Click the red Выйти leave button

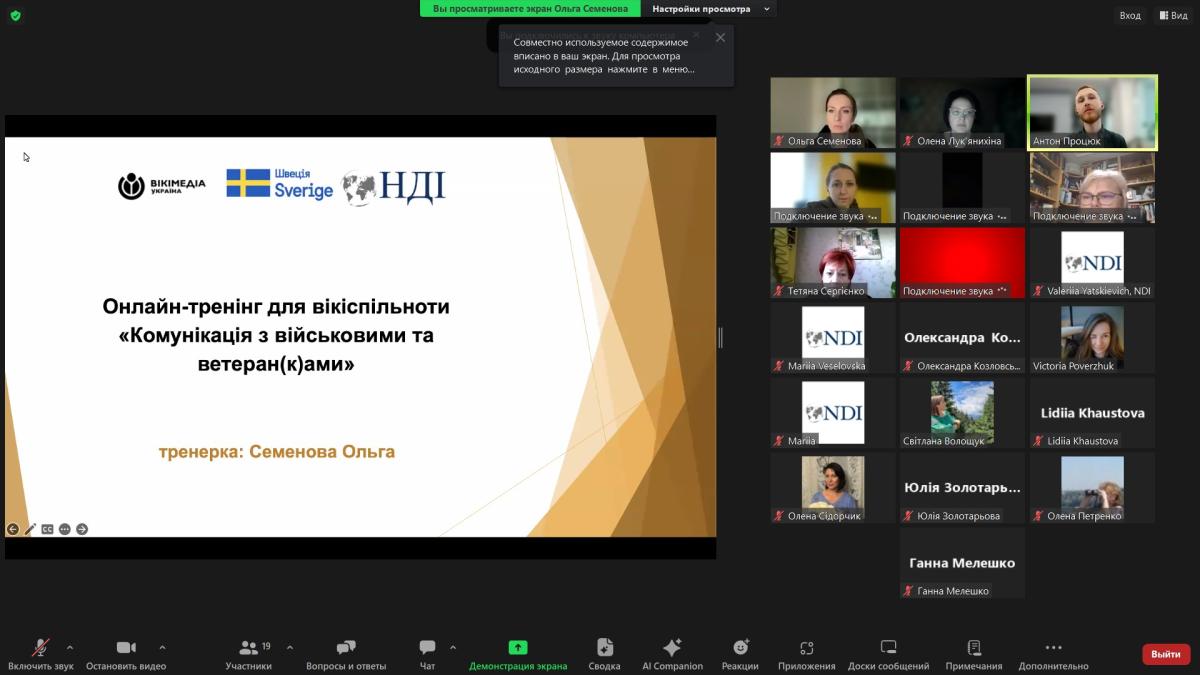coord(1165,654)
